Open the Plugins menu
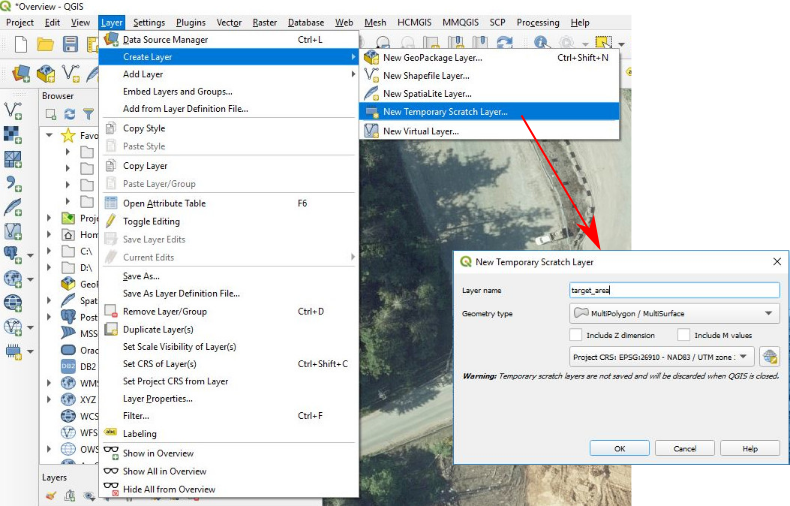 pyautogui.click(x=190, y=23)
